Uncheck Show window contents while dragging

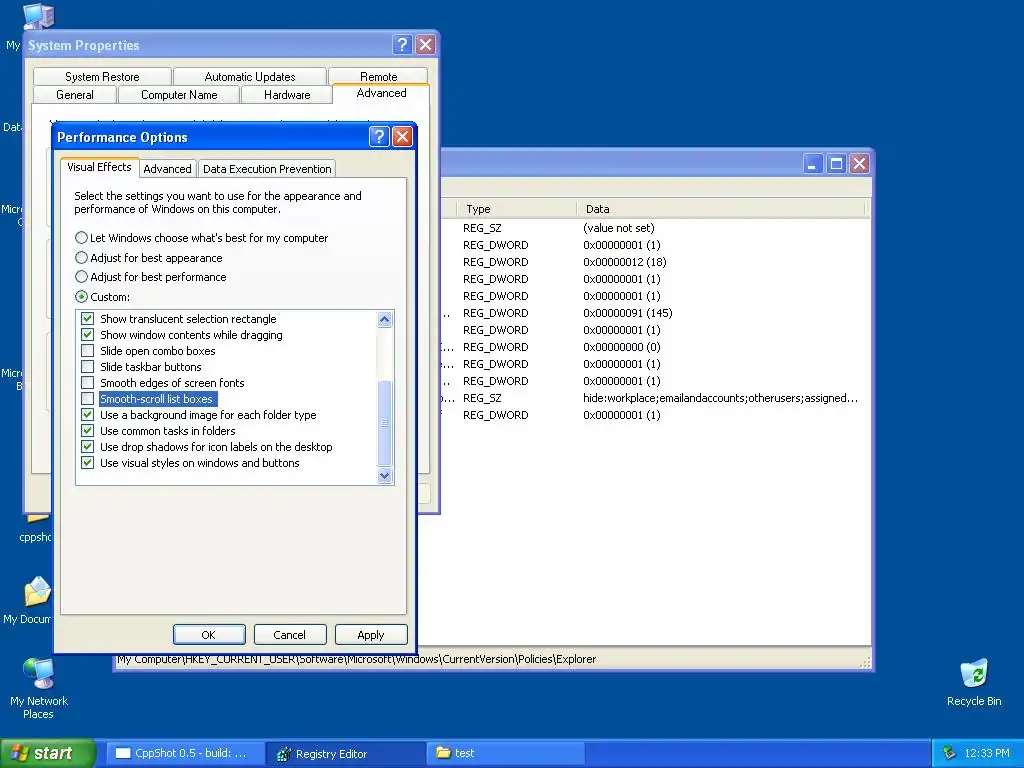[x=88, y=334]
